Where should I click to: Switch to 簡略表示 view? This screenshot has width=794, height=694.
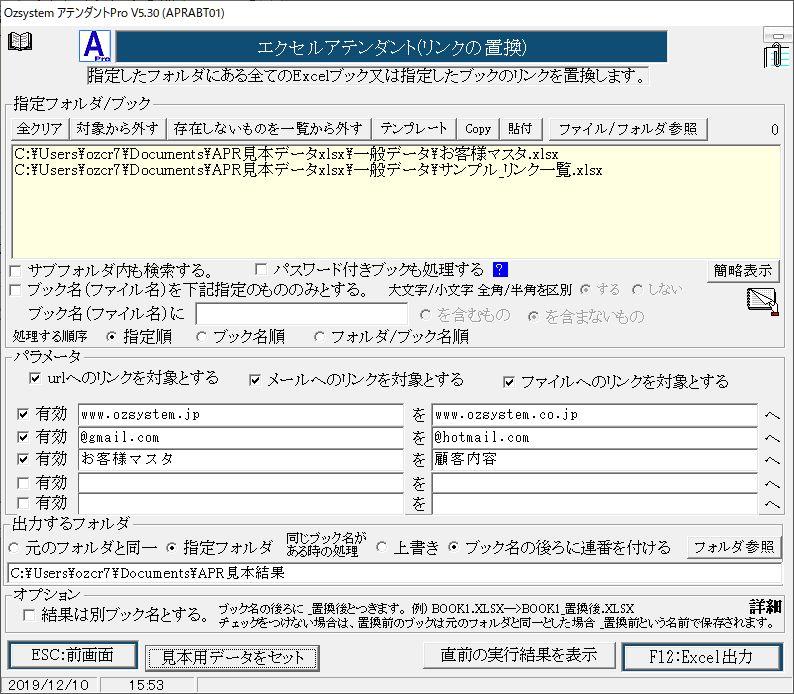pyautogui.click(x=742, y=271)
